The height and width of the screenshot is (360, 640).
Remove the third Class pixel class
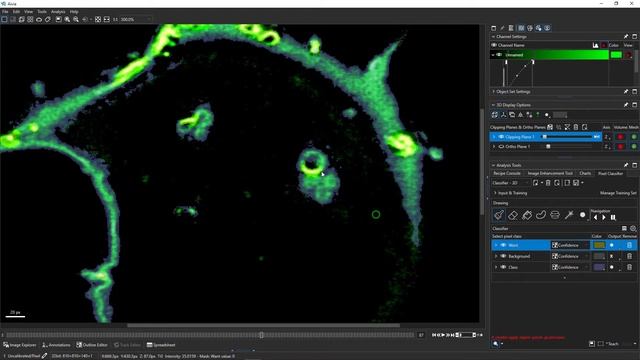click(629, 267)
